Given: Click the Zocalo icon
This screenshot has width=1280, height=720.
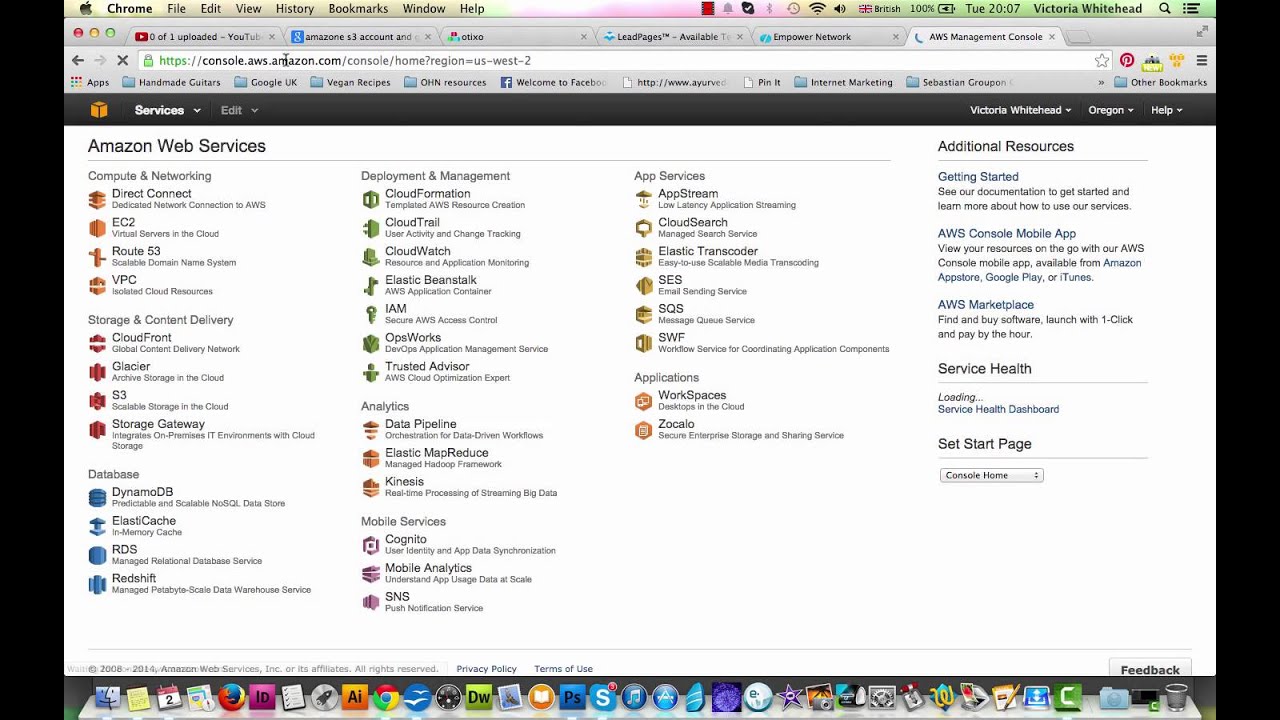Looking at the screenshot, I should (643, 430).
